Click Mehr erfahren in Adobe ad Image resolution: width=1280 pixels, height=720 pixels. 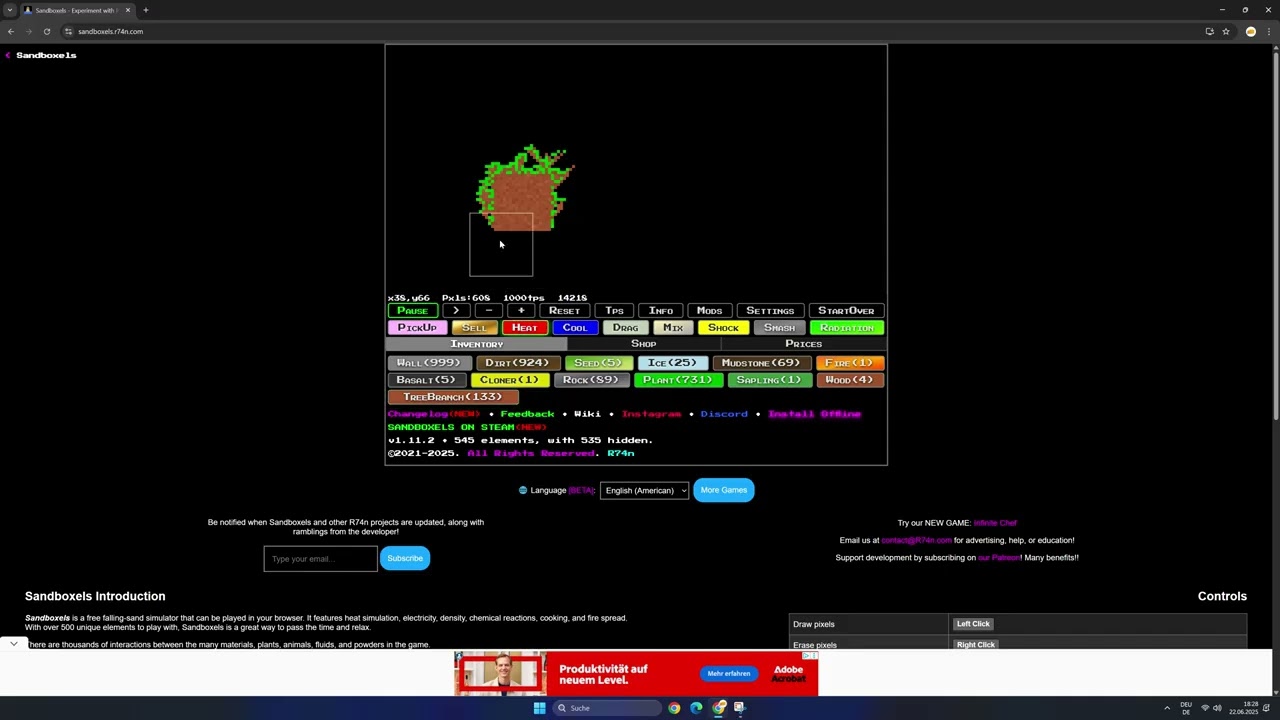[x=729, y=674]
